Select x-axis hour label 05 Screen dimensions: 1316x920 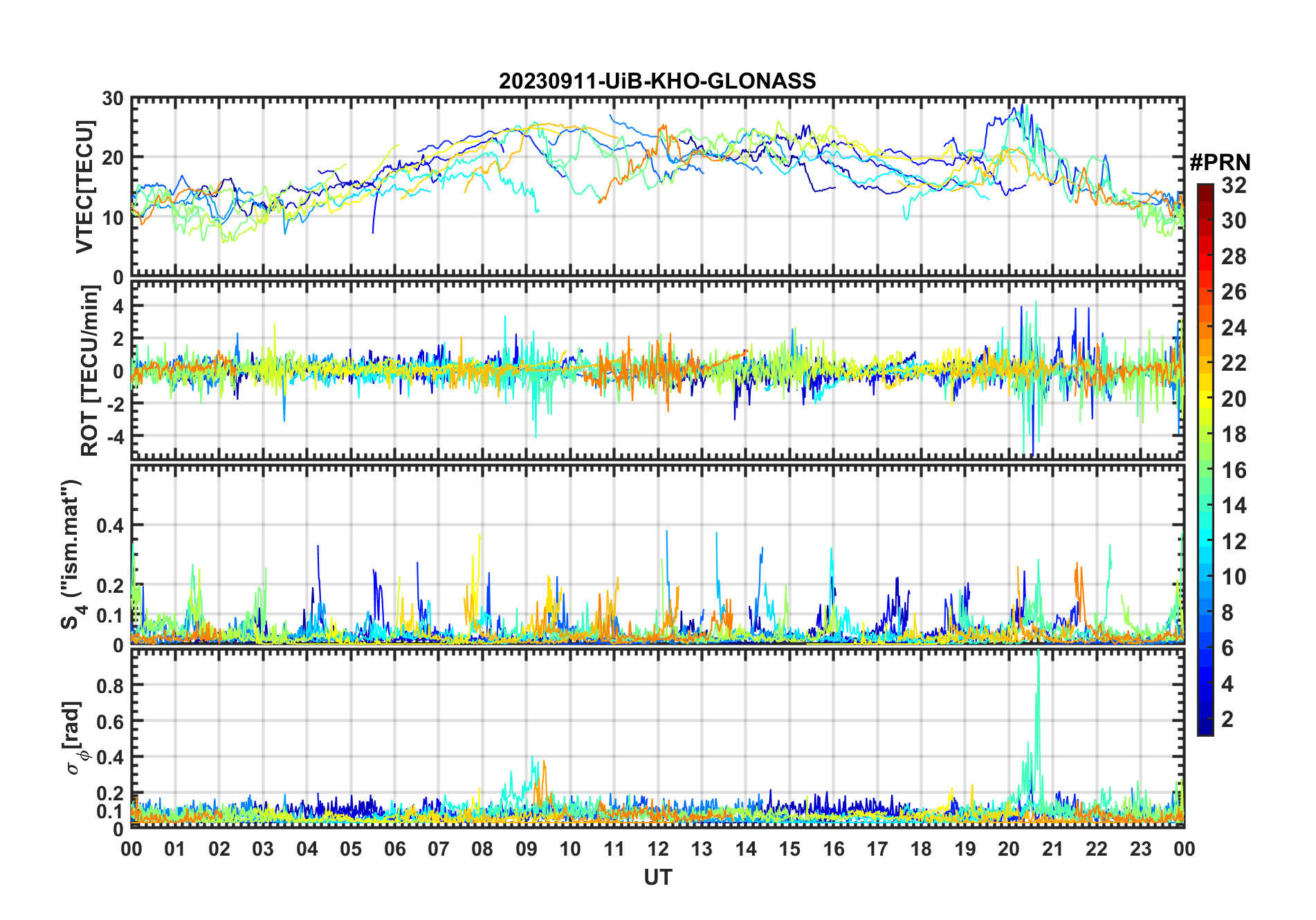click(351, 849)
